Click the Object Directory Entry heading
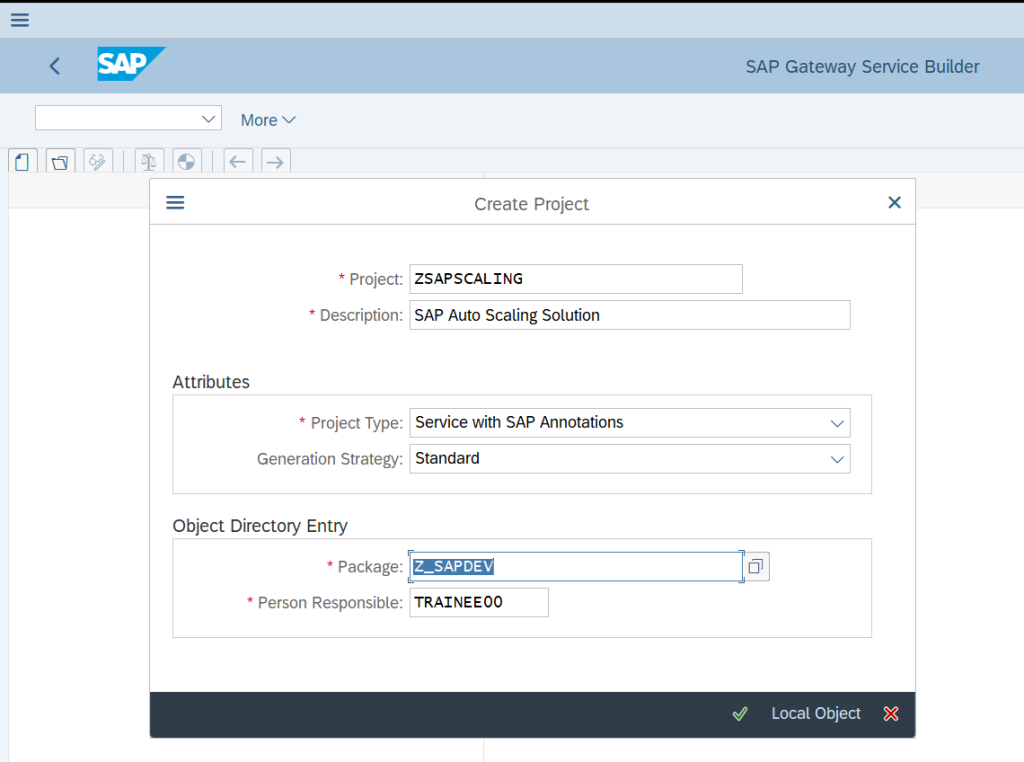This screenshot has width=1024, height=762. click(x=260, y=526)
